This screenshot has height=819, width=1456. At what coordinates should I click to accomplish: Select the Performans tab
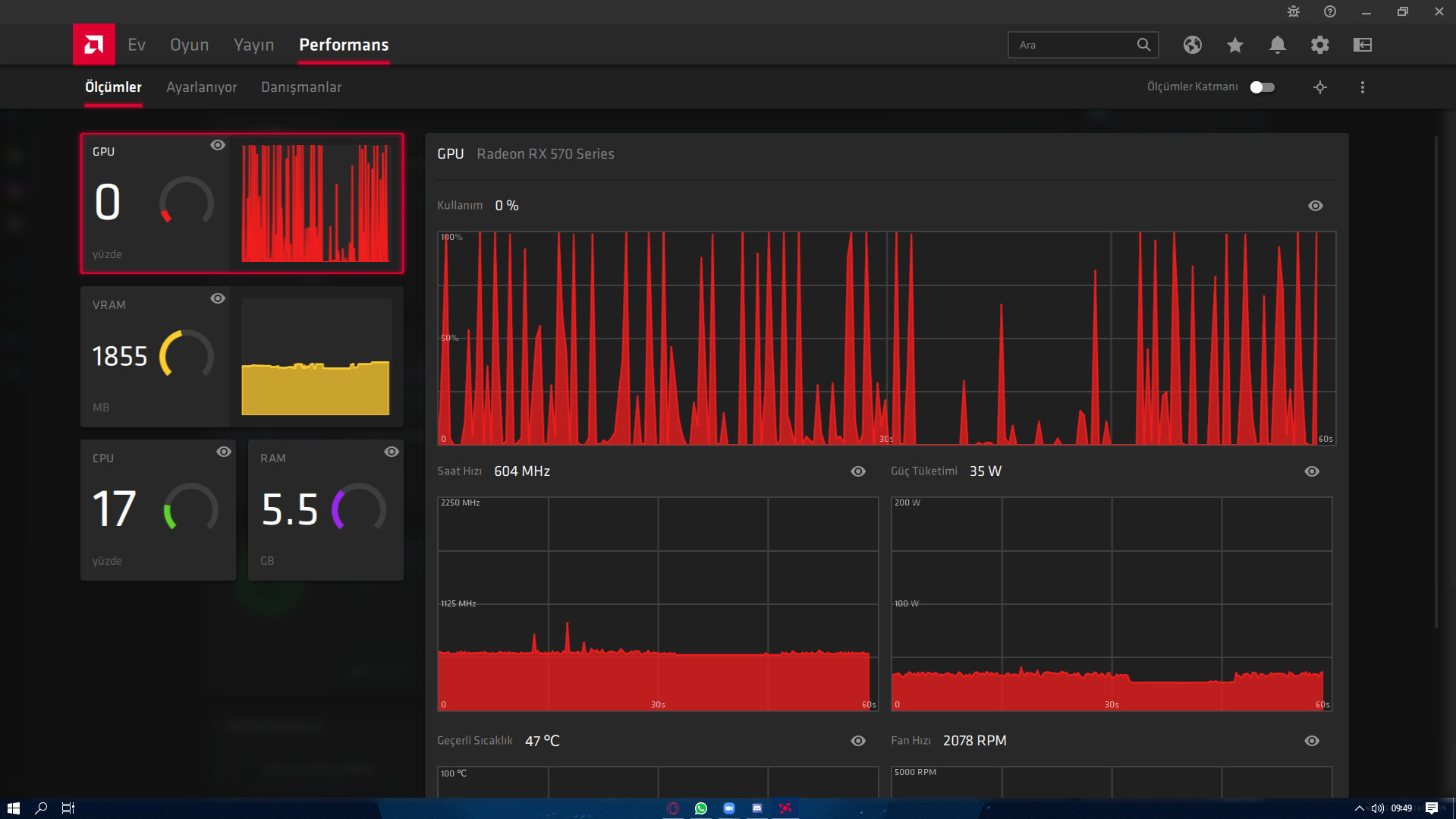pos(344,45)
